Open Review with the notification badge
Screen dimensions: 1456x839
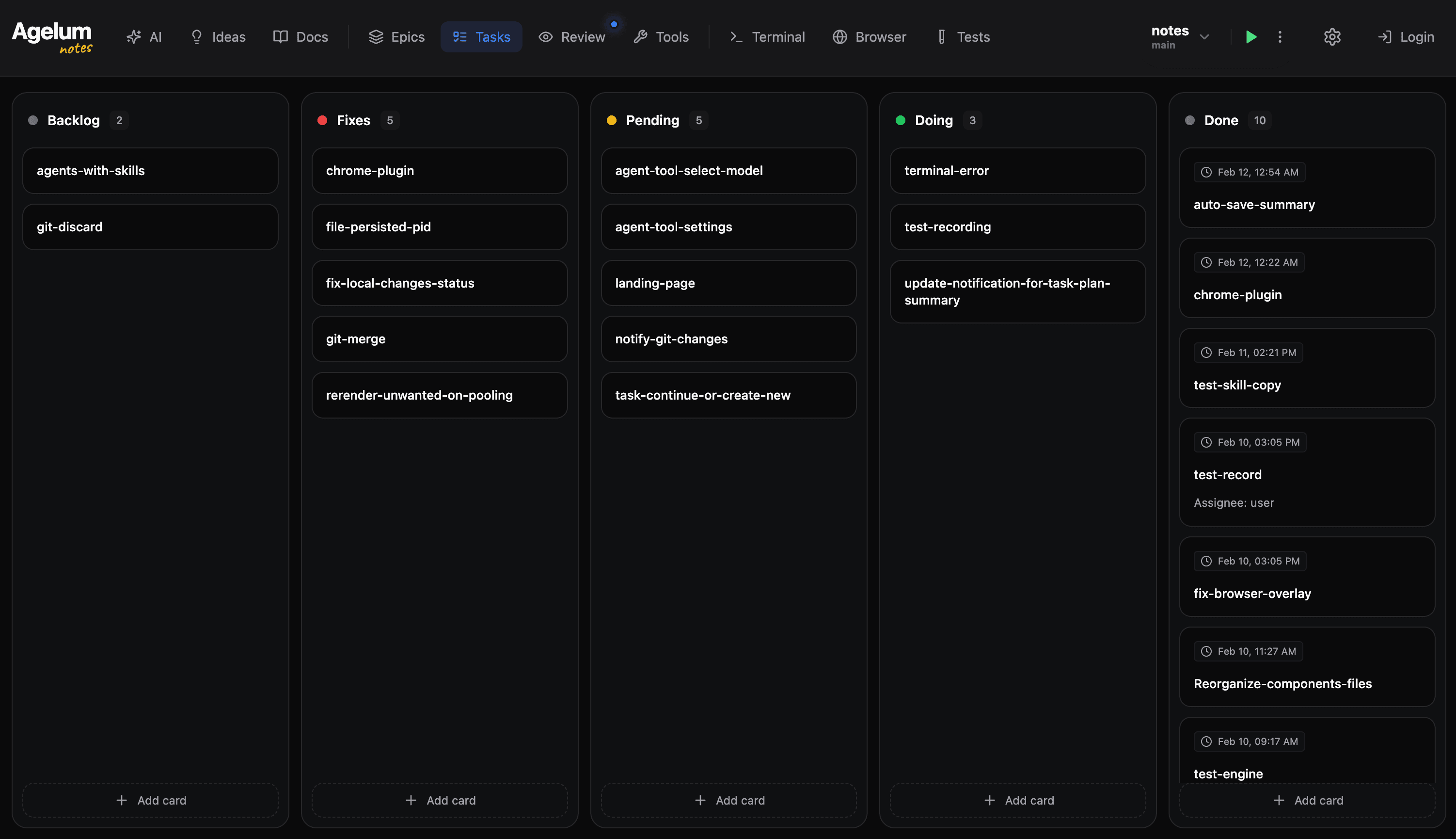click(x=572, y=36)
